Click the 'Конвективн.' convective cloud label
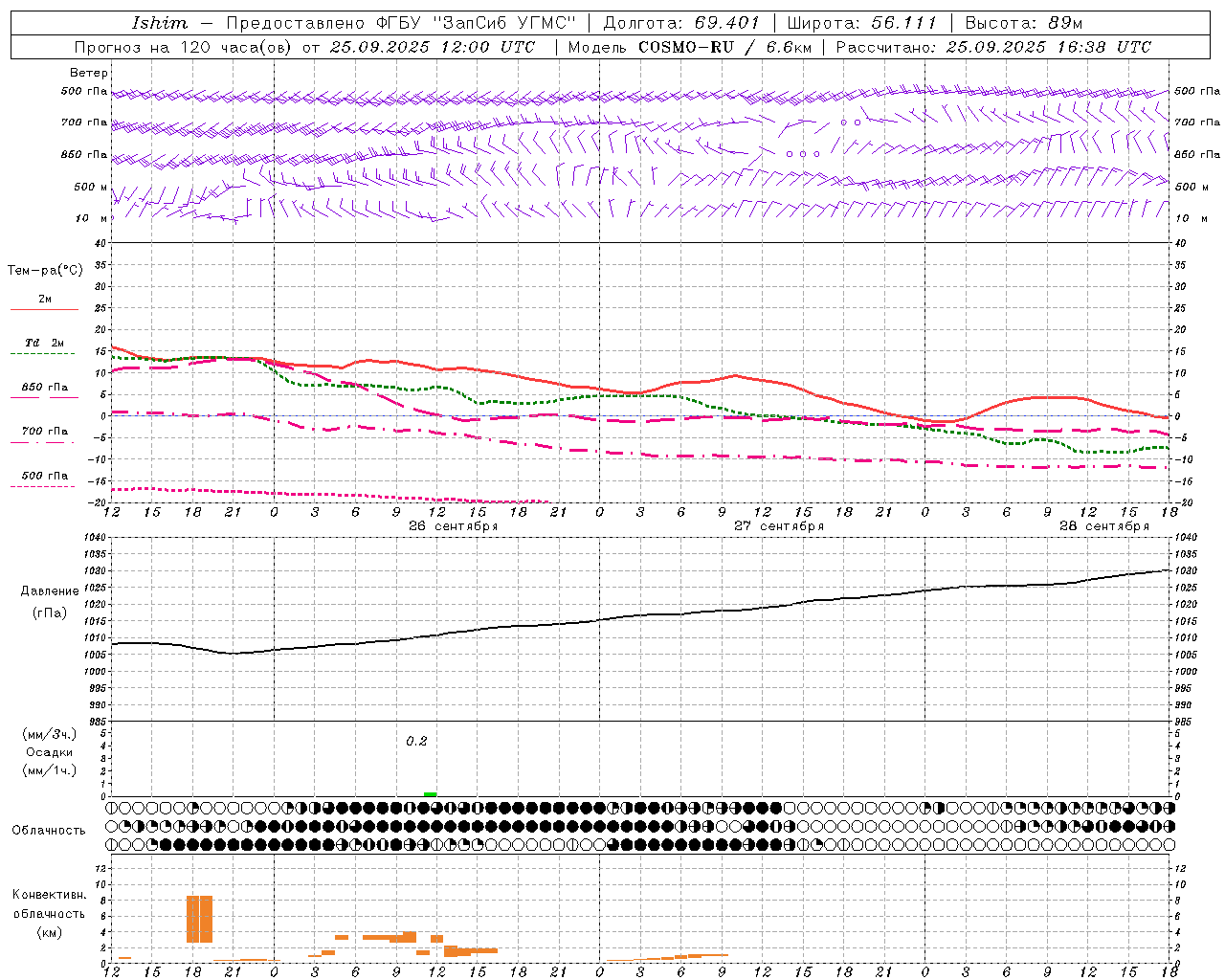 tap(50, 895)
